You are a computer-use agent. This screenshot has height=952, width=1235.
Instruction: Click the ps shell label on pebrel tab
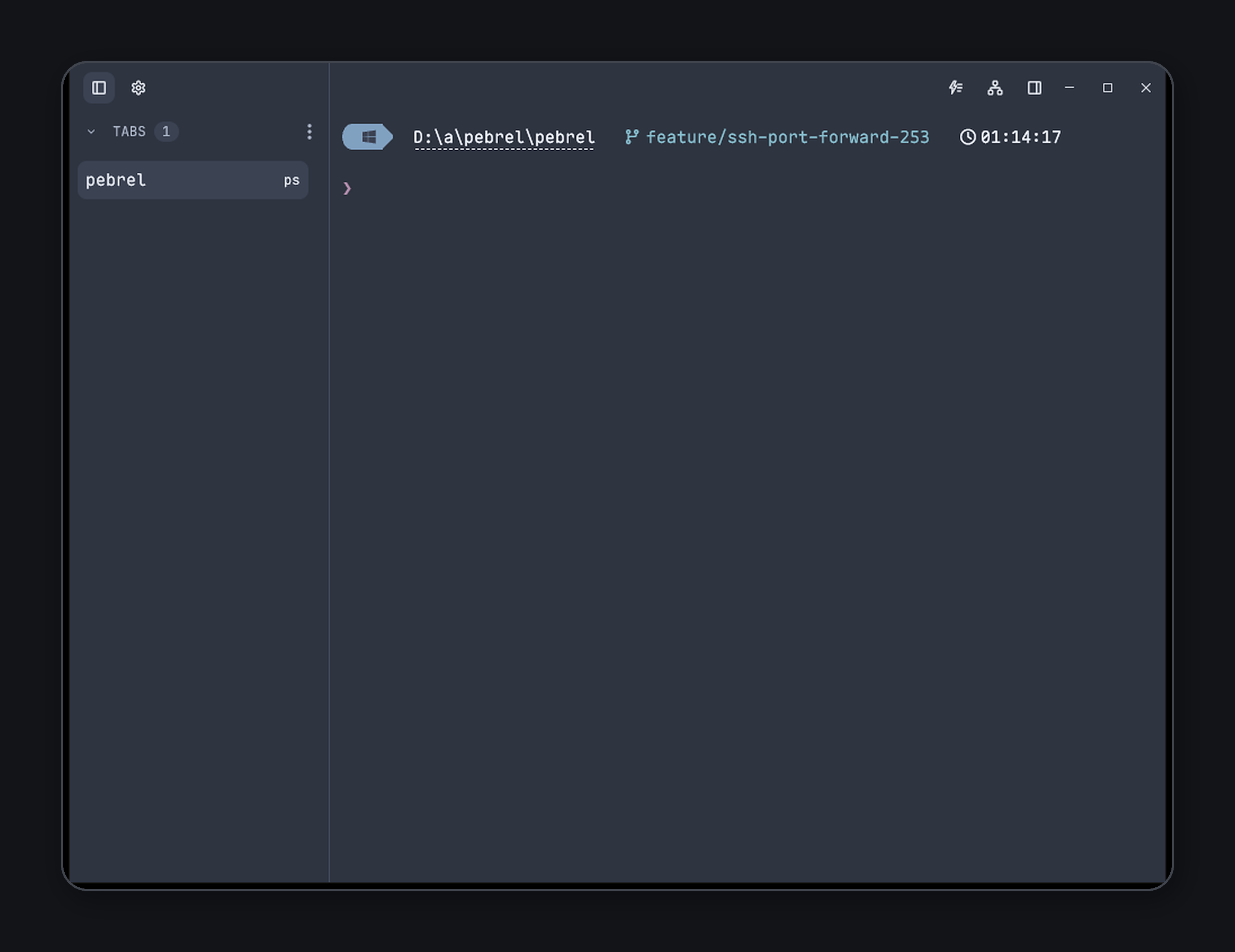click(291, 181)
